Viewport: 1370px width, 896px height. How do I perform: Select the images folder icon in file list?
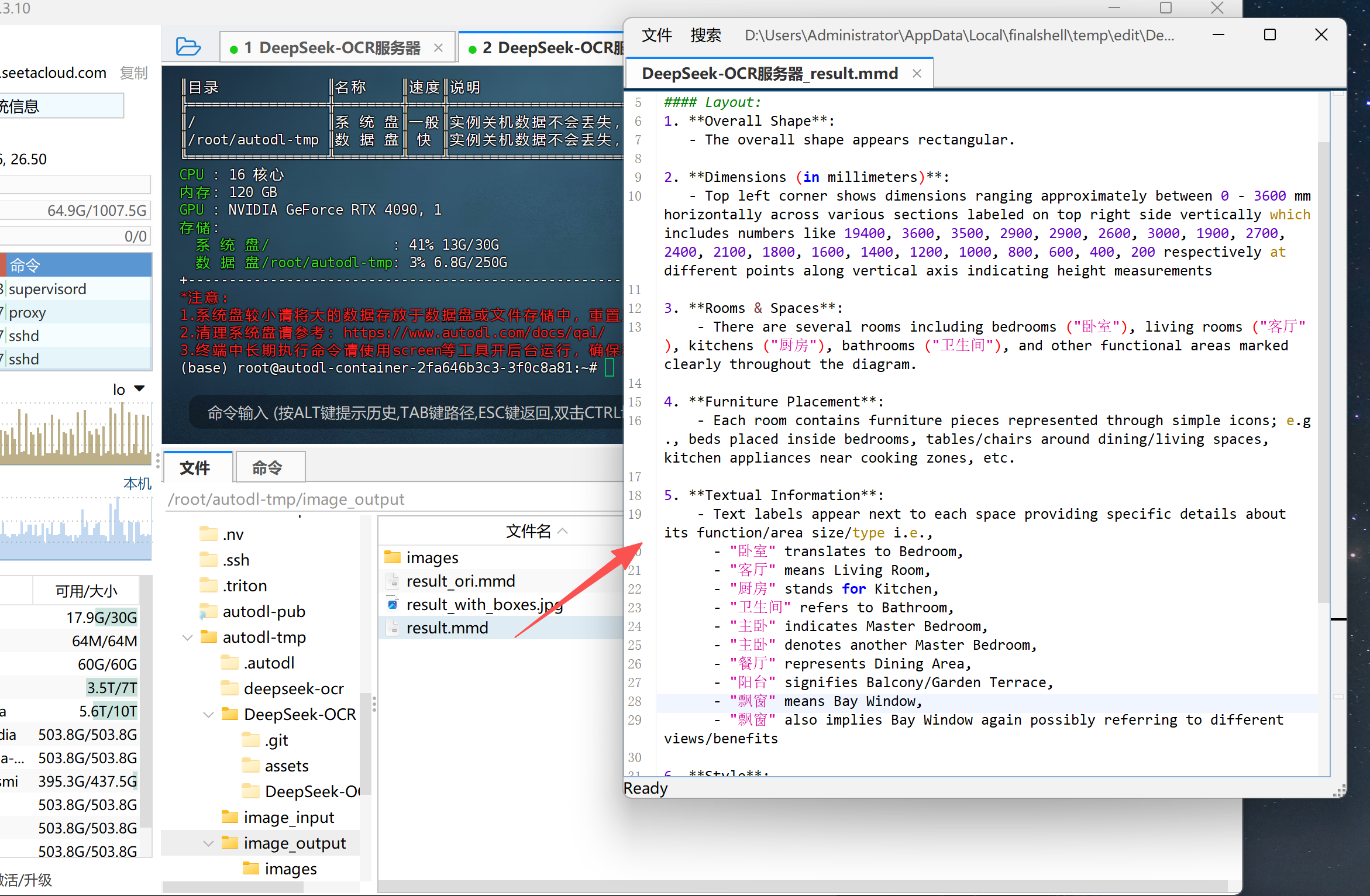393,557
